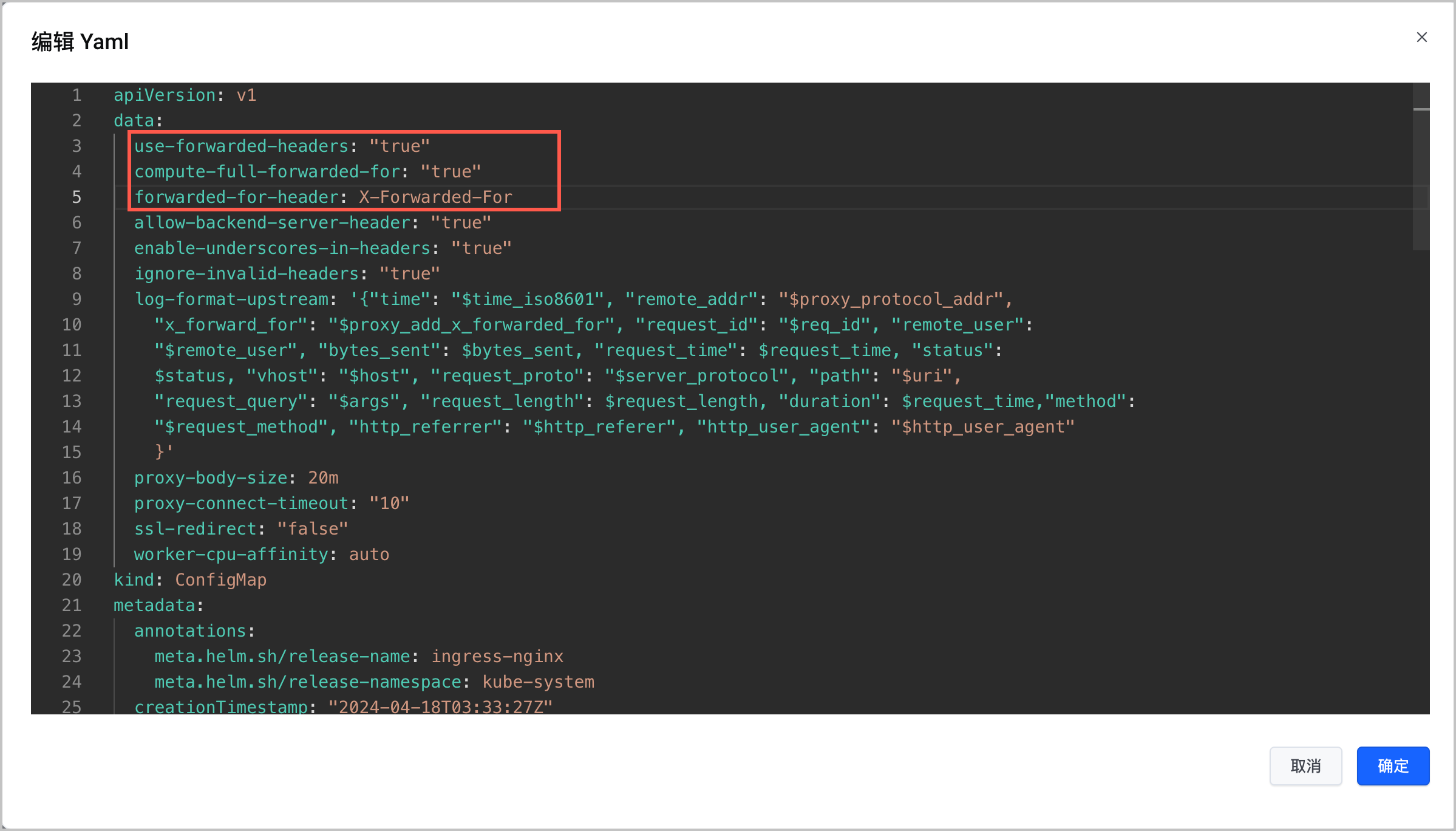Click "$proxy_protocol_addr" value

(x=891, y=299)
